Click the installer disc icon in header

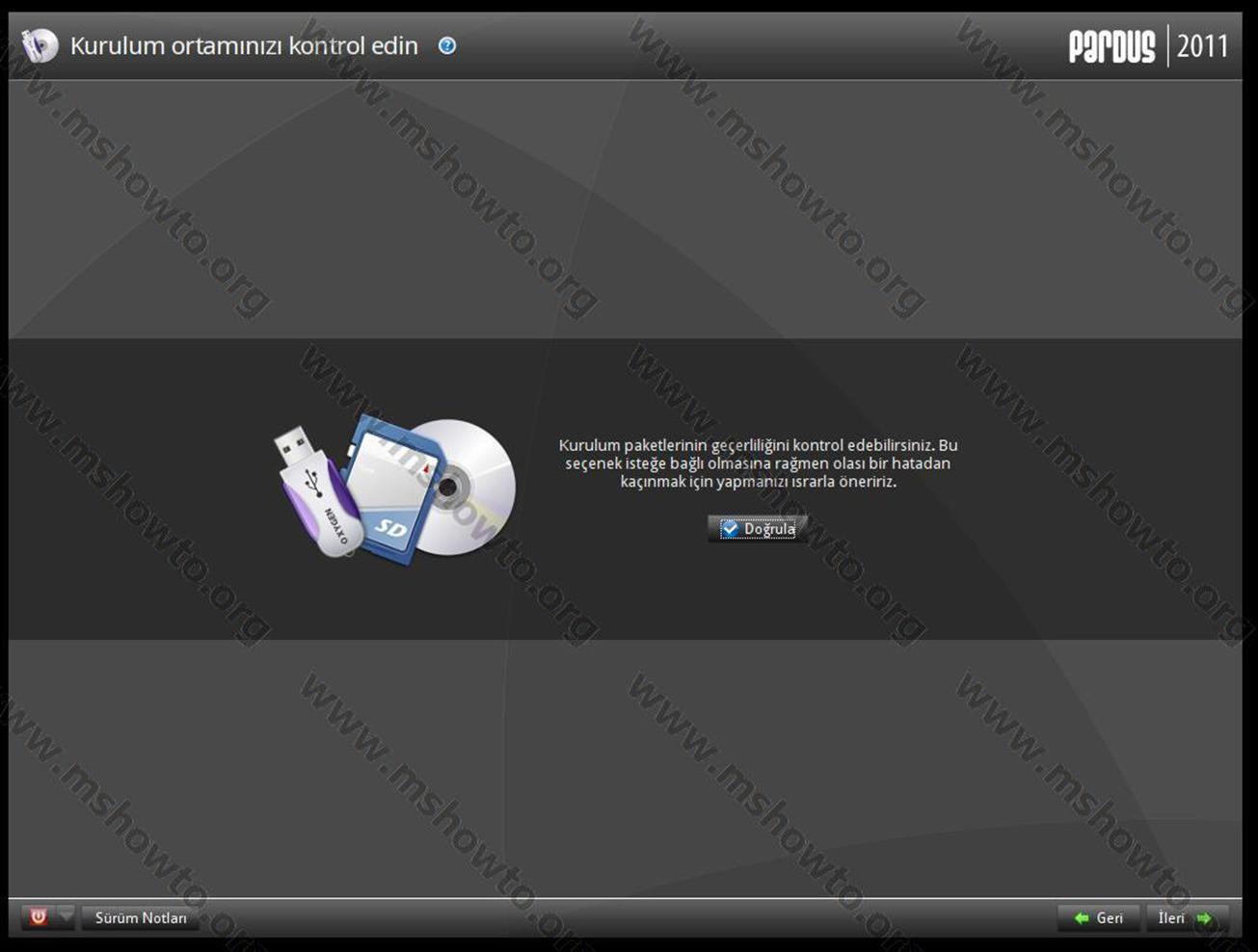[40, 45]
